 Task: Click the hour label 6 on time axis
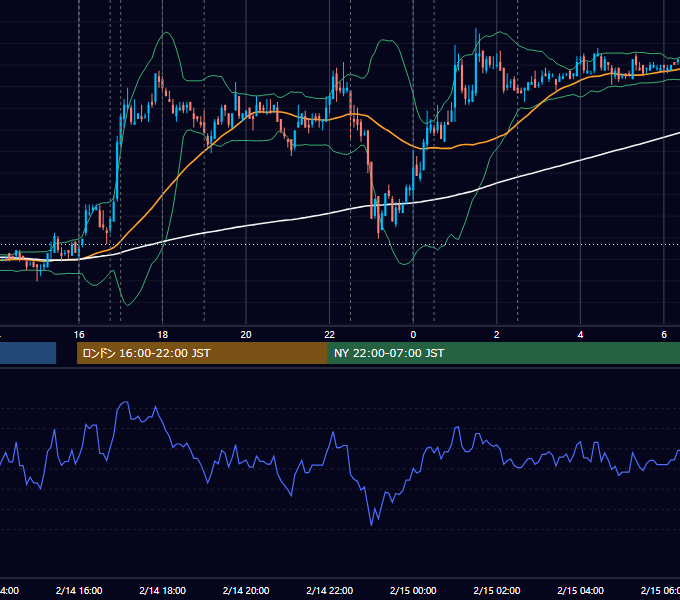(664, 335)
